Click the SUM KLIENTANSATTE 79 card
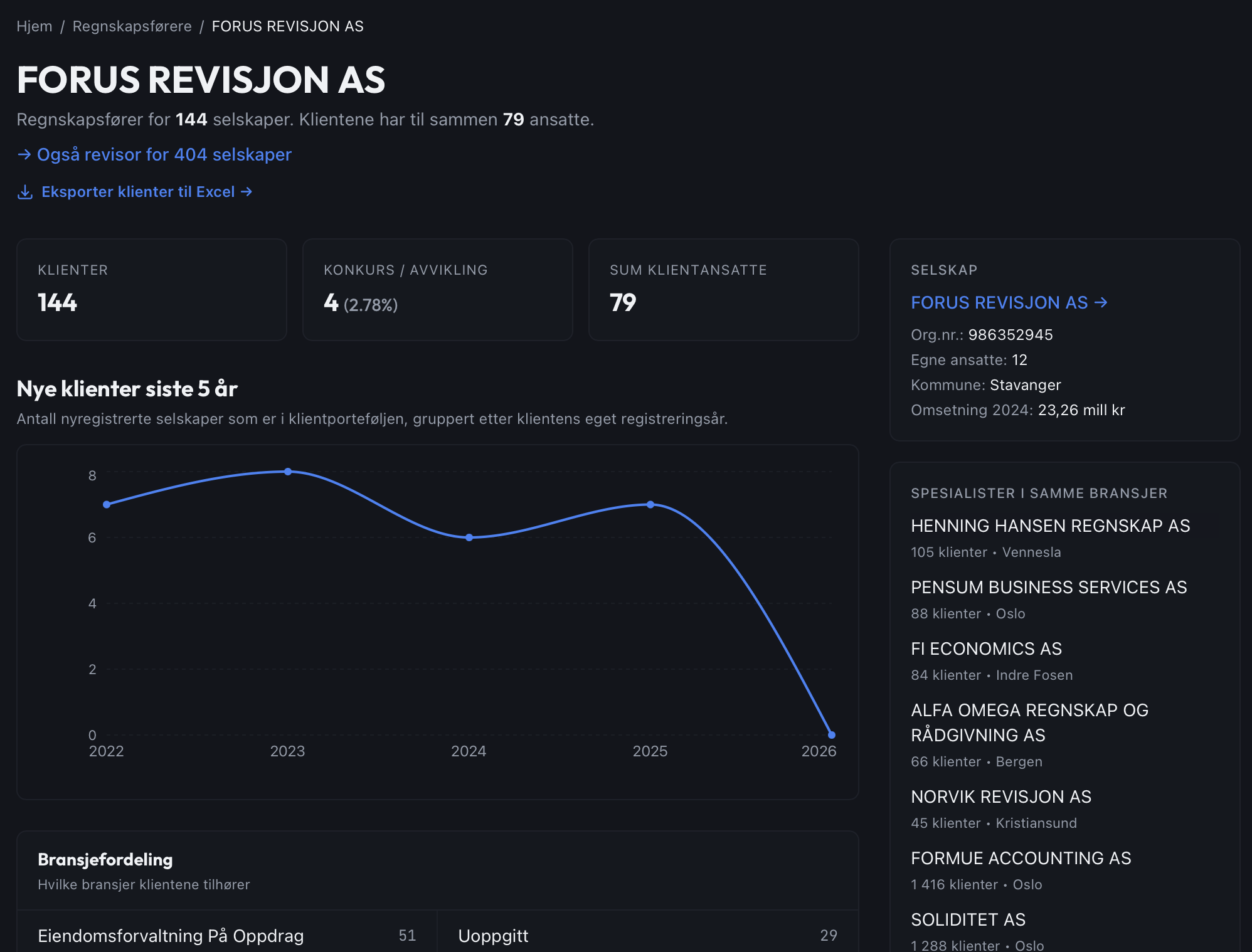 [724, 290]
